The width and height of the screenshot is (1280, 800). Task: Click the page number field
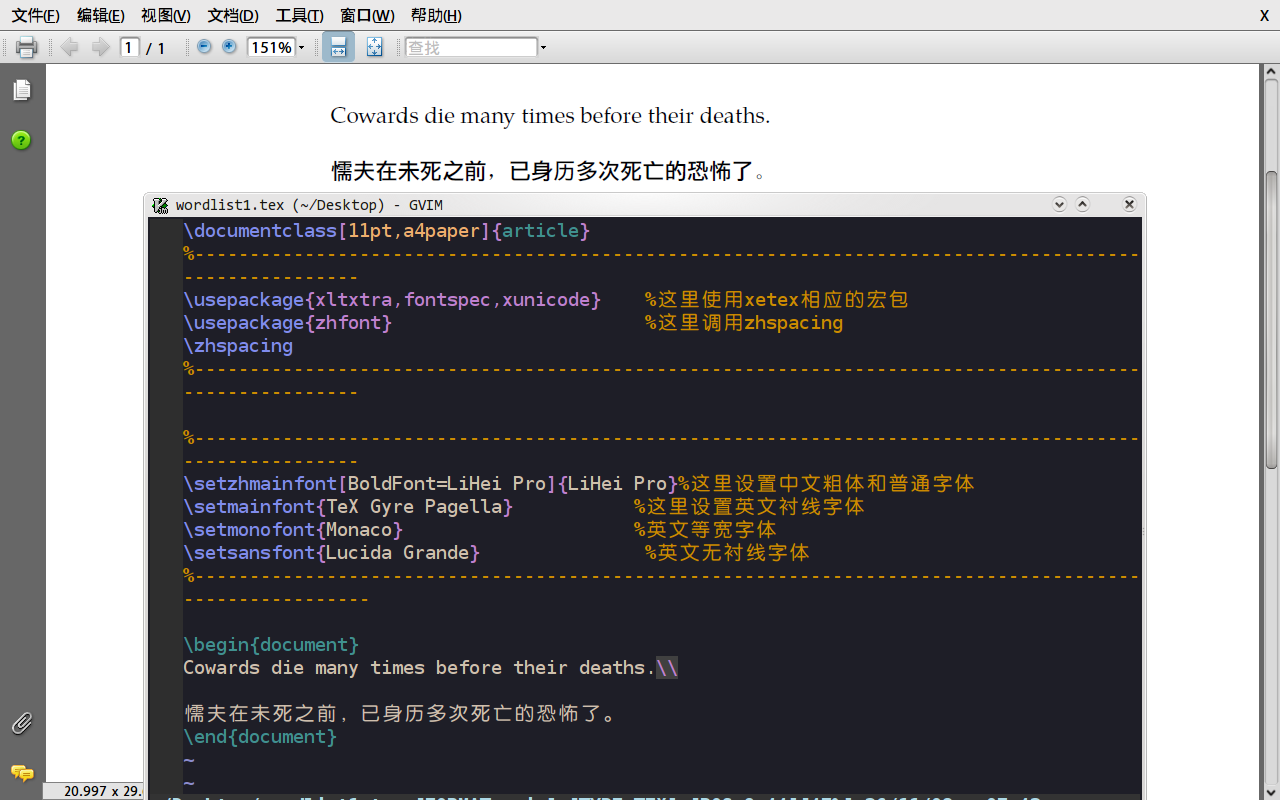tap(129, 47)
